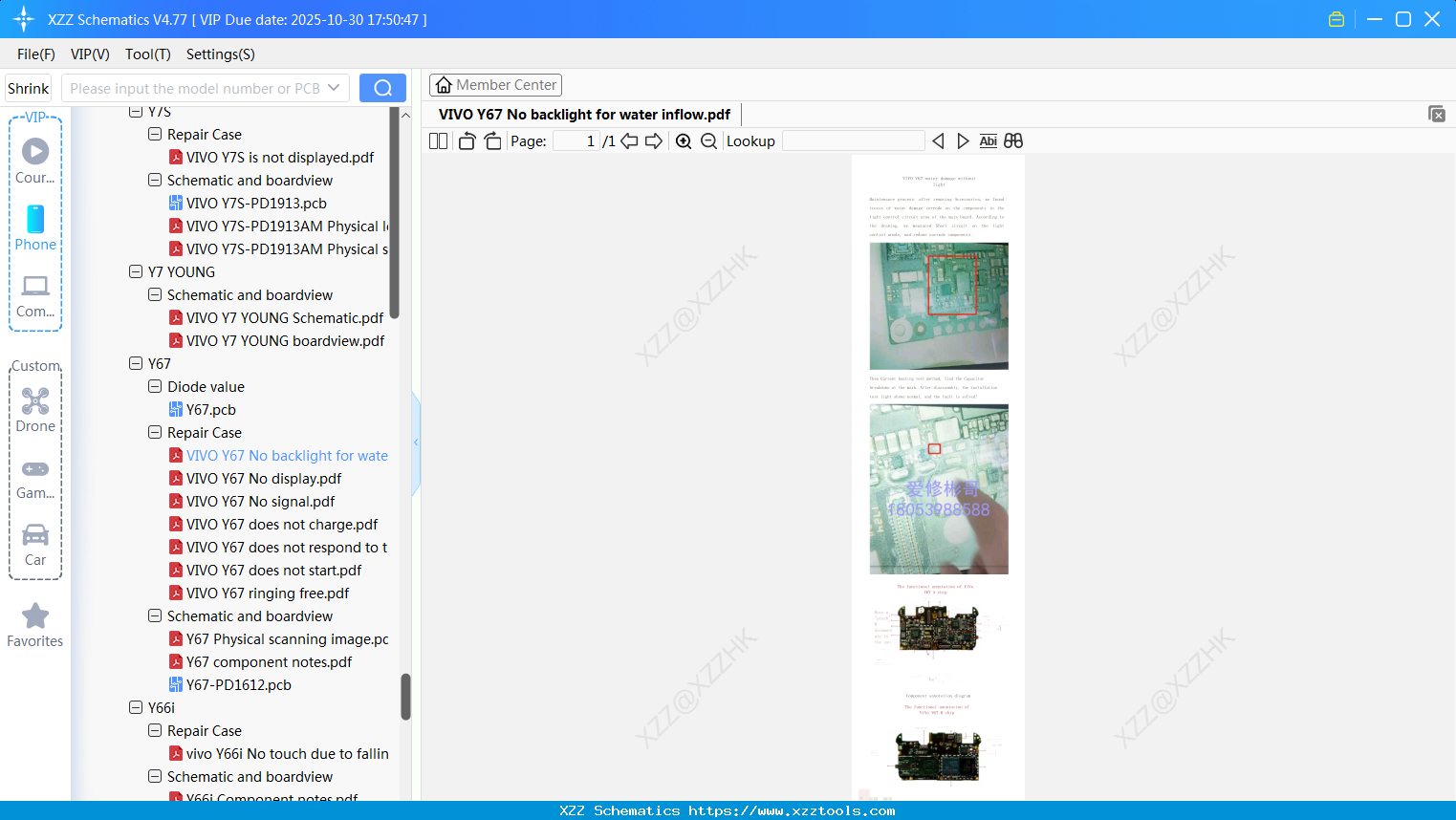Open Y67 Physical scanning image file
Image resolution: width=1456 pixels, height=820 pixels.
coord(287,638)
